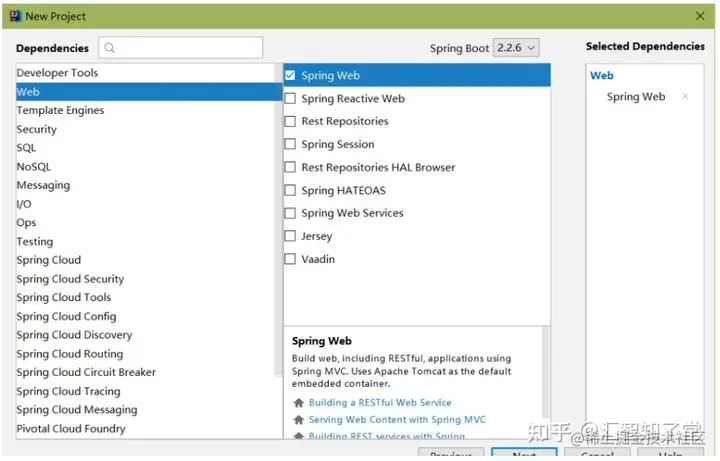The width and height of the screenshot is (720, 461).
Task: Select Spring Cloud Routing category
Action: coord(145,354)
